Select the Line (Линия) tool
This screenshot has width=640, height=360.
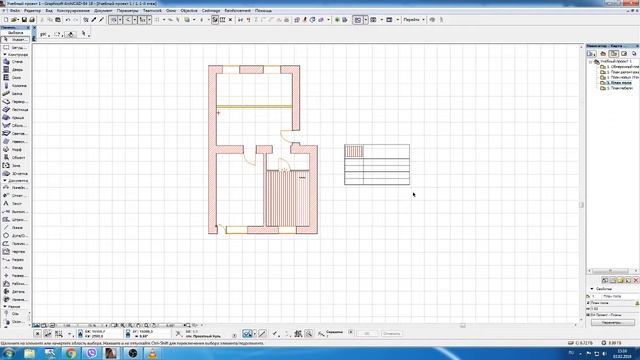(x=15, y=228)
